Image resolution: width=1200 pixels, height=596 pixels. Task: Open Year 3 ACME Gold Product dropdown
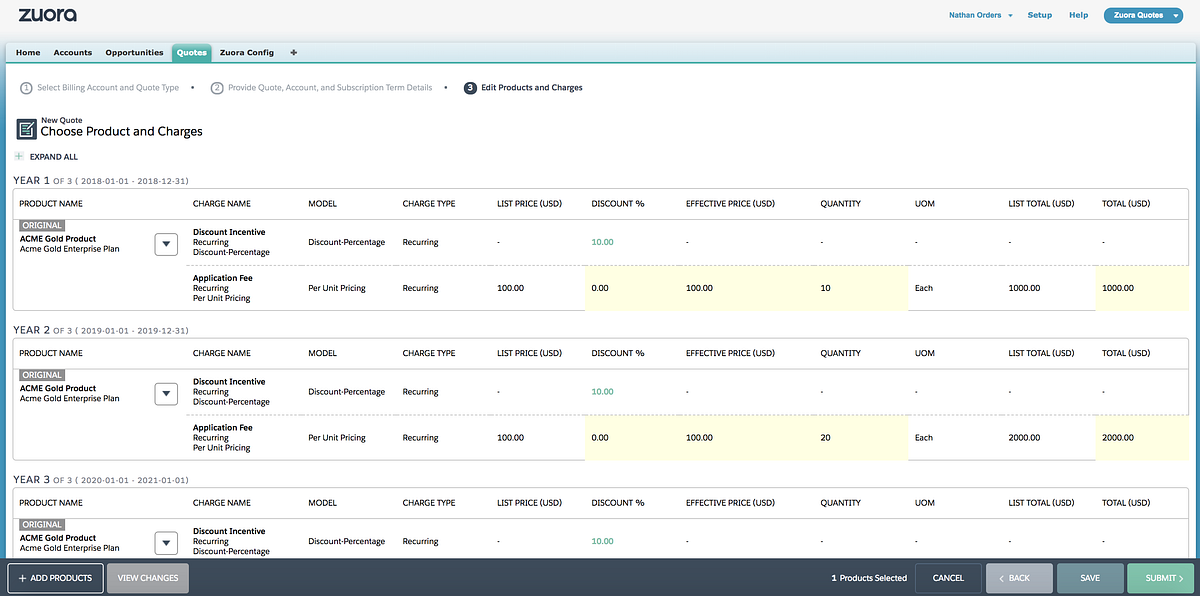(166, 543)
